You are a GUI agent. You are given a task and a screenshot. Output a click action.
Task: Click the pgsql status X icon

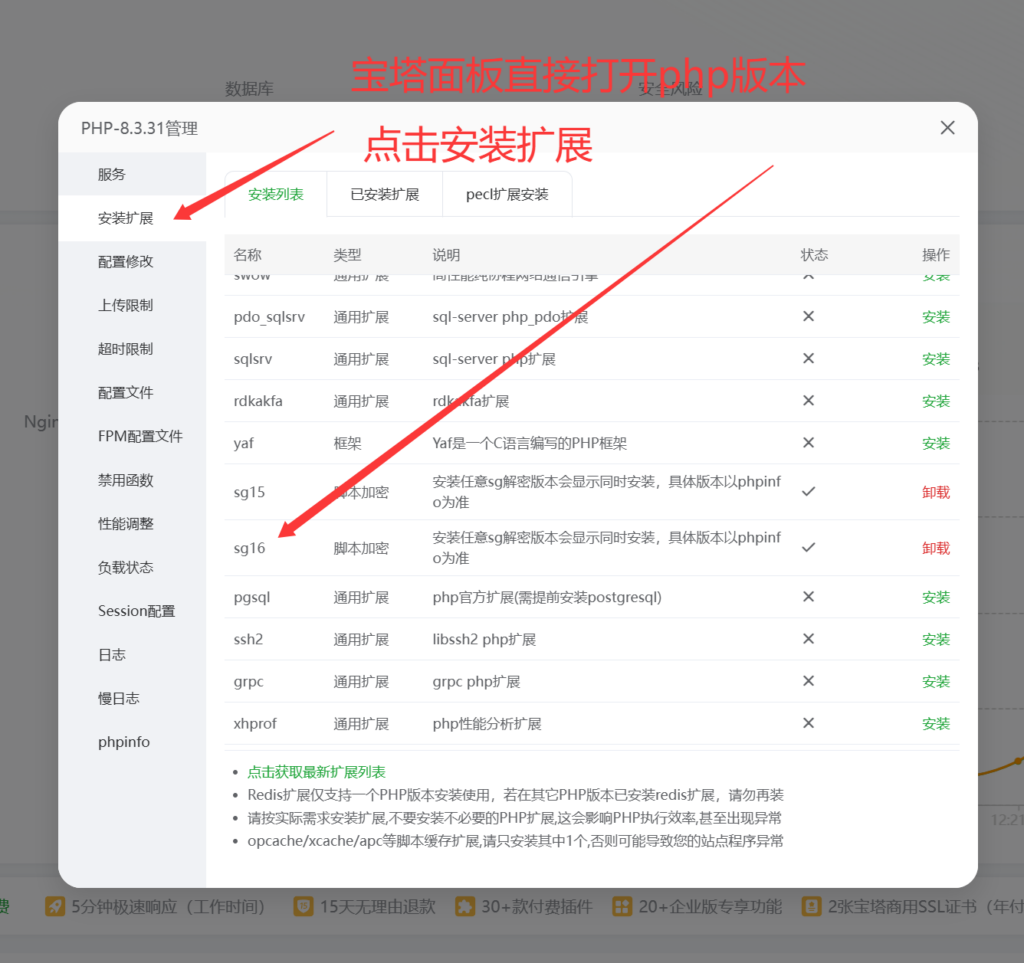[x=808, y=597]
